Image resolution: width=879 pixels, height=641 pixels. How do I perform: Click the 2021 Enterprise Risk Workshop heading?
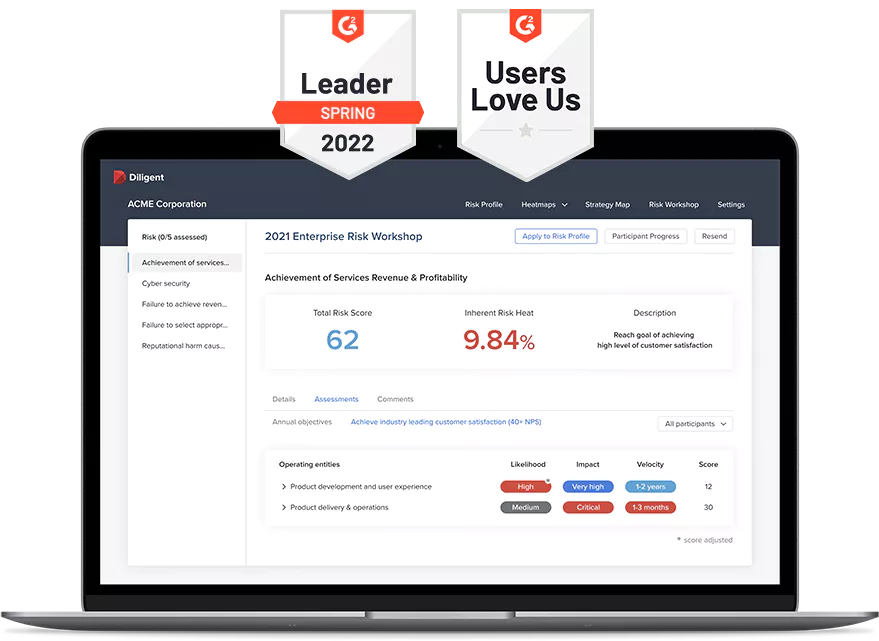point(344,237)
